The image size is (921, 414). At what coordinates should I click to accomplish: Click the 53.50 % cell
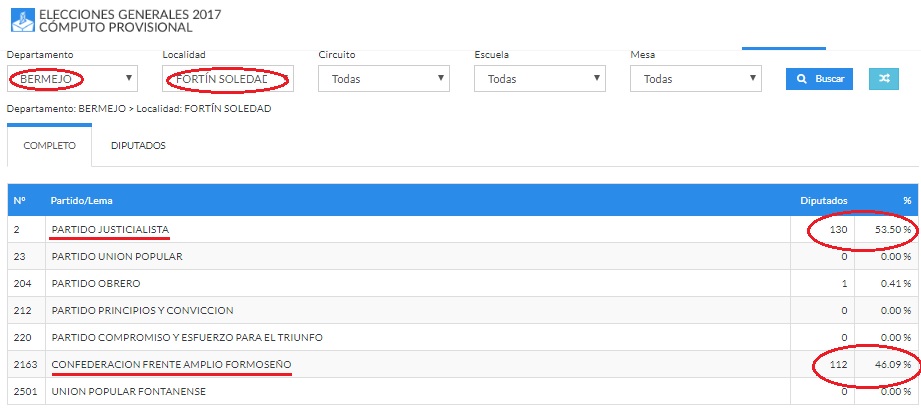[x=885, y=230]
